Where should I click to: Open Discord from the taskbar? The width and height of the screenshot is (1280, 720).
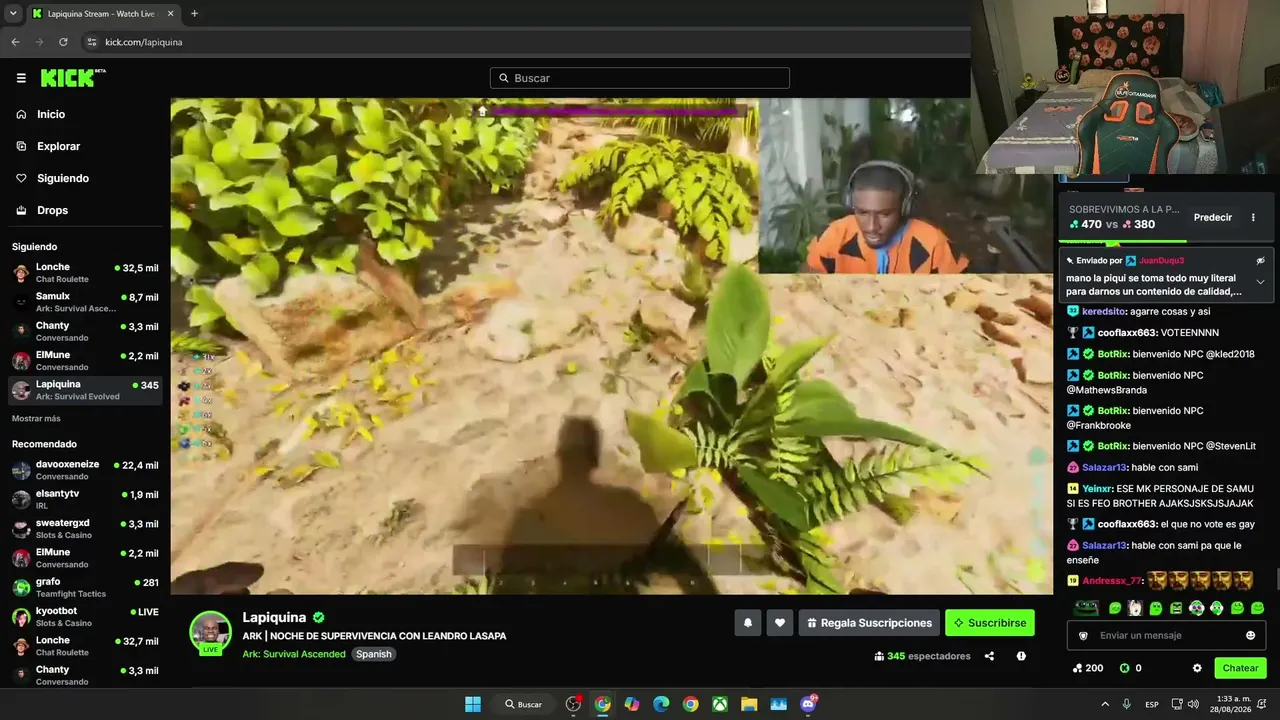tap(808, 704)
